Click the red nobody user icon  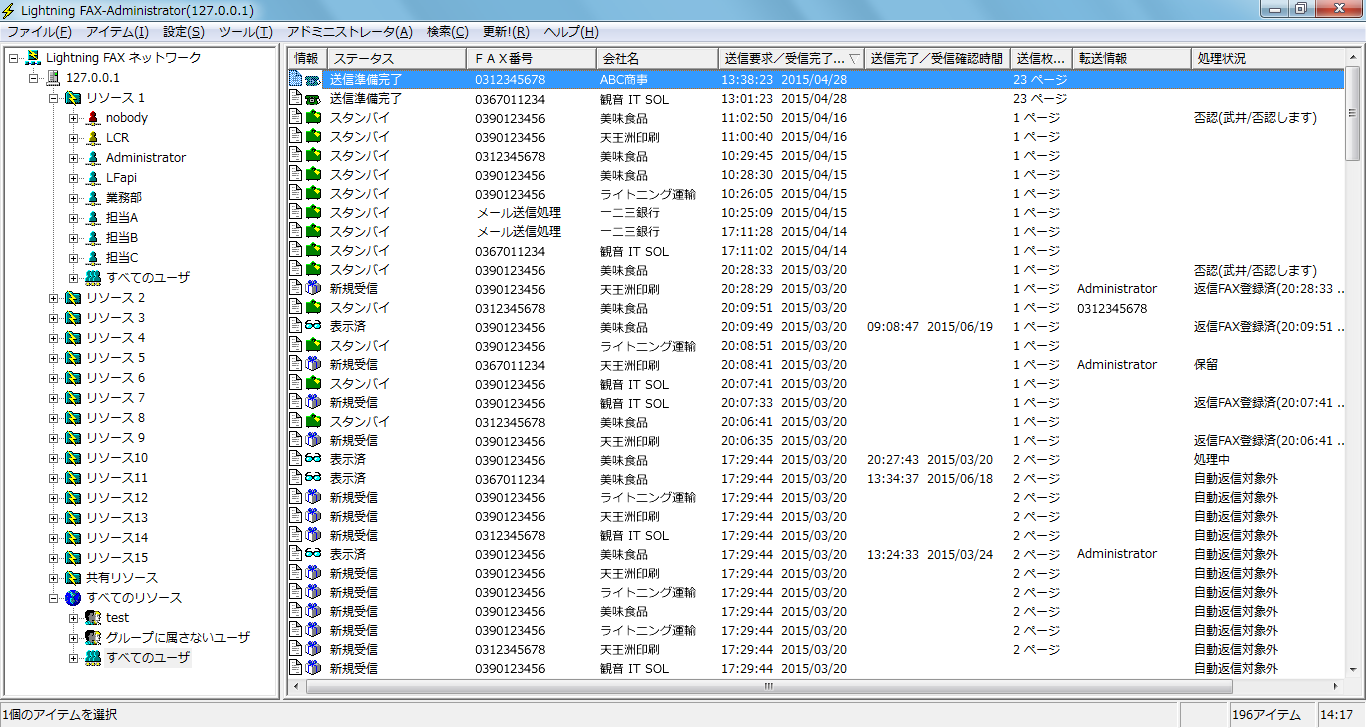click(x=93, y=118)
